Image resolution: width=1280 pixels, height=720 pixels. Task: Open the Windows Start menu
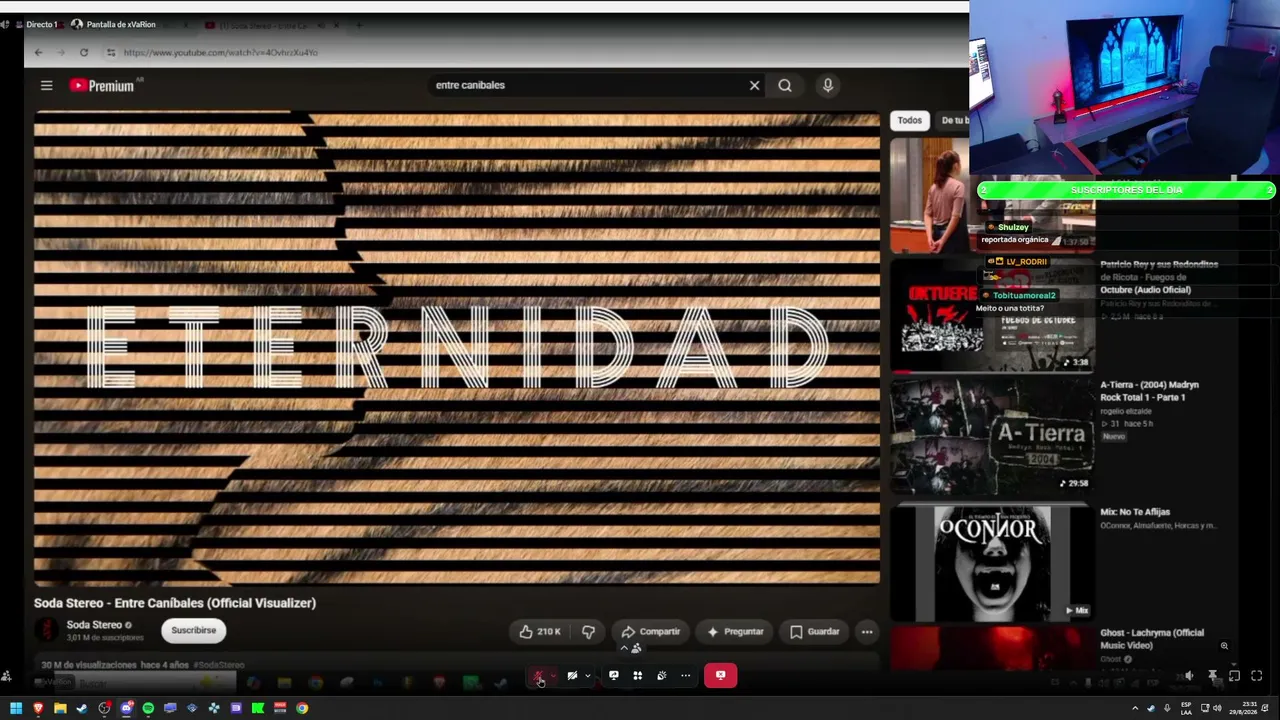click(16, 709)
